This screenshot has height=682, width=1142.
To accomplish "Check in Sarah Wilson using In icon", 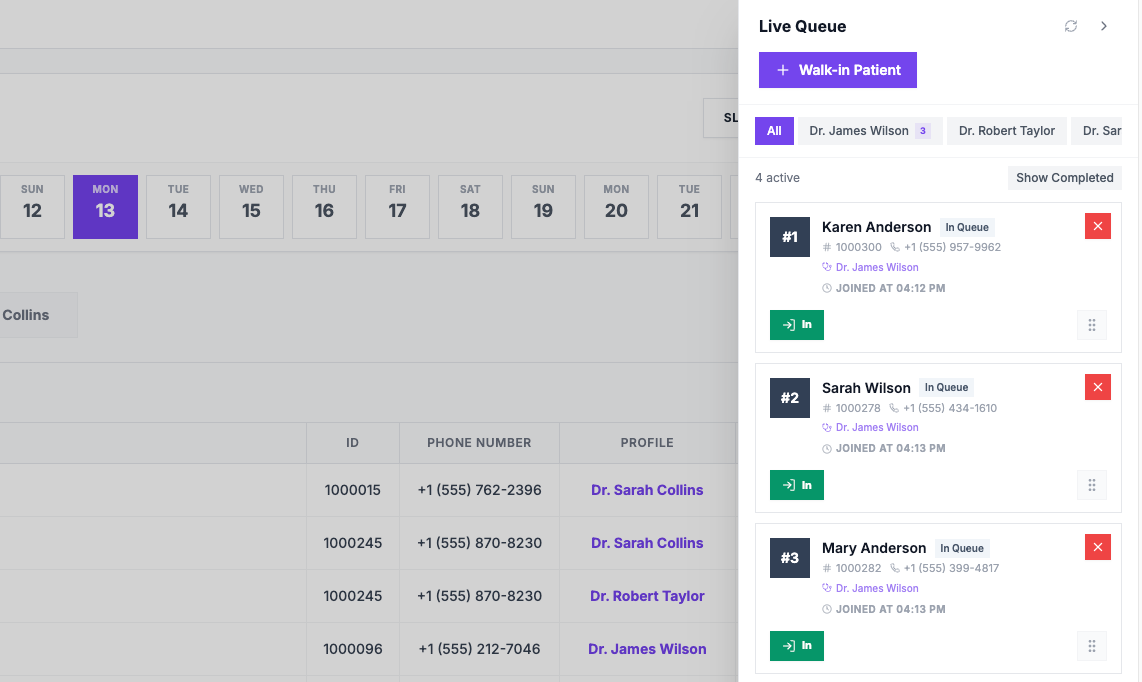I will point(797,484).
